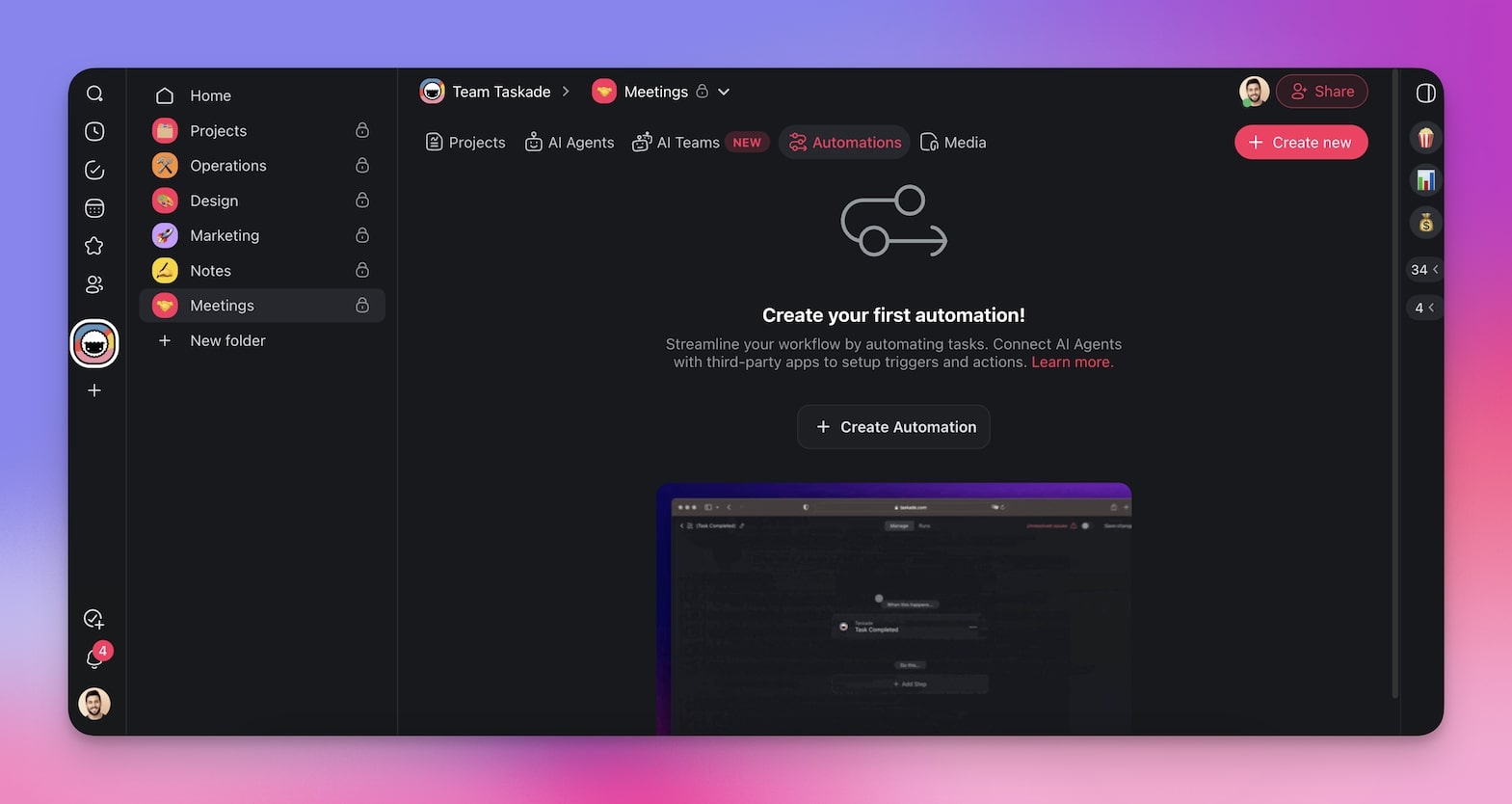Viewport: 1512px width, 804px height.
Task: Click the Share button
Action: (1322, 92)
